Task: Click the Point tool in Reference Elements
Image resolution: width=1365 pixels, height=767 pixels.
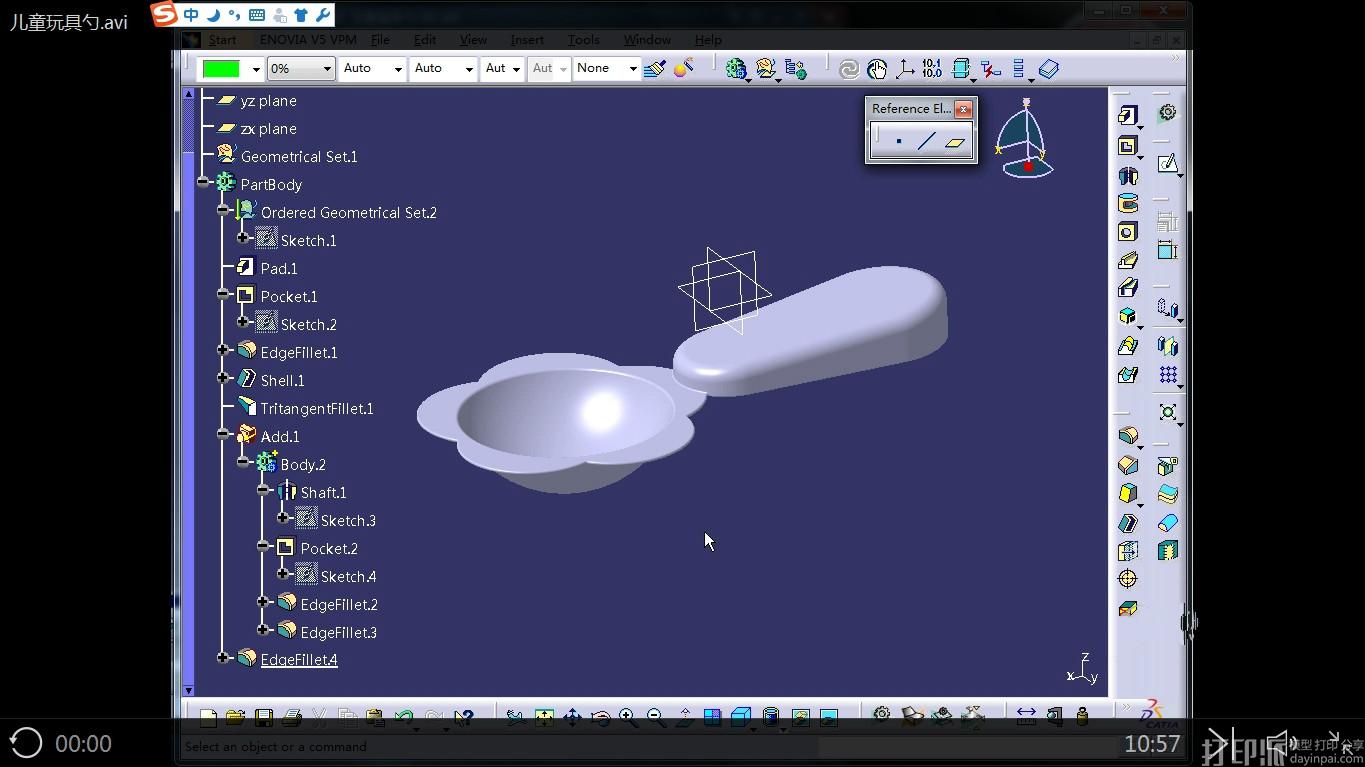Action: [898, 142]
